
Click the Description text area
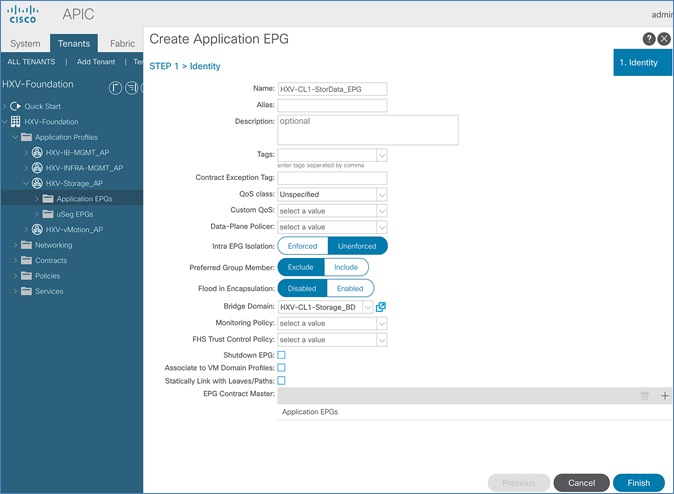tap(368, 130)
